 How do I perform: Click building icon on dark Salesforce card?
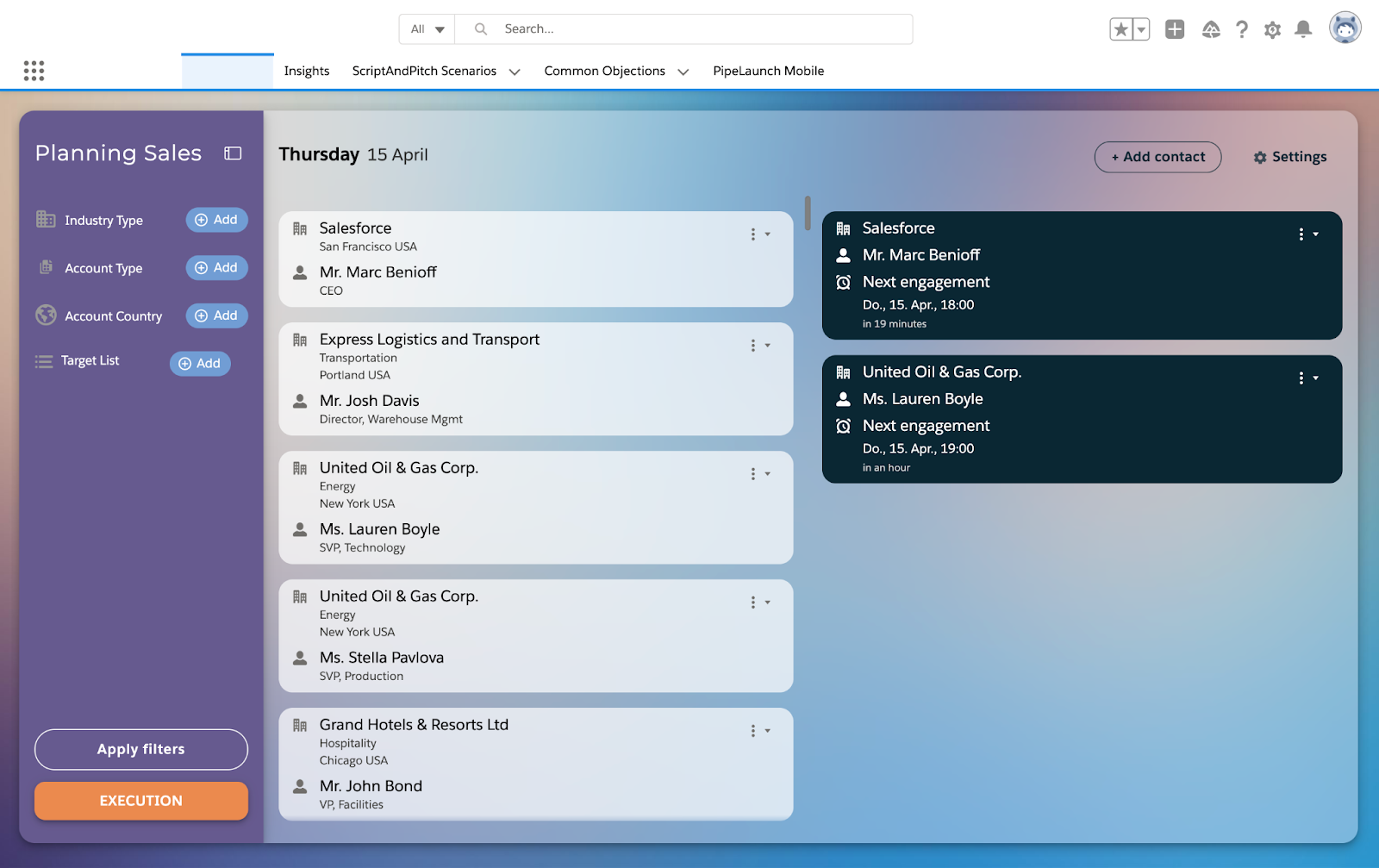point(844,228)
